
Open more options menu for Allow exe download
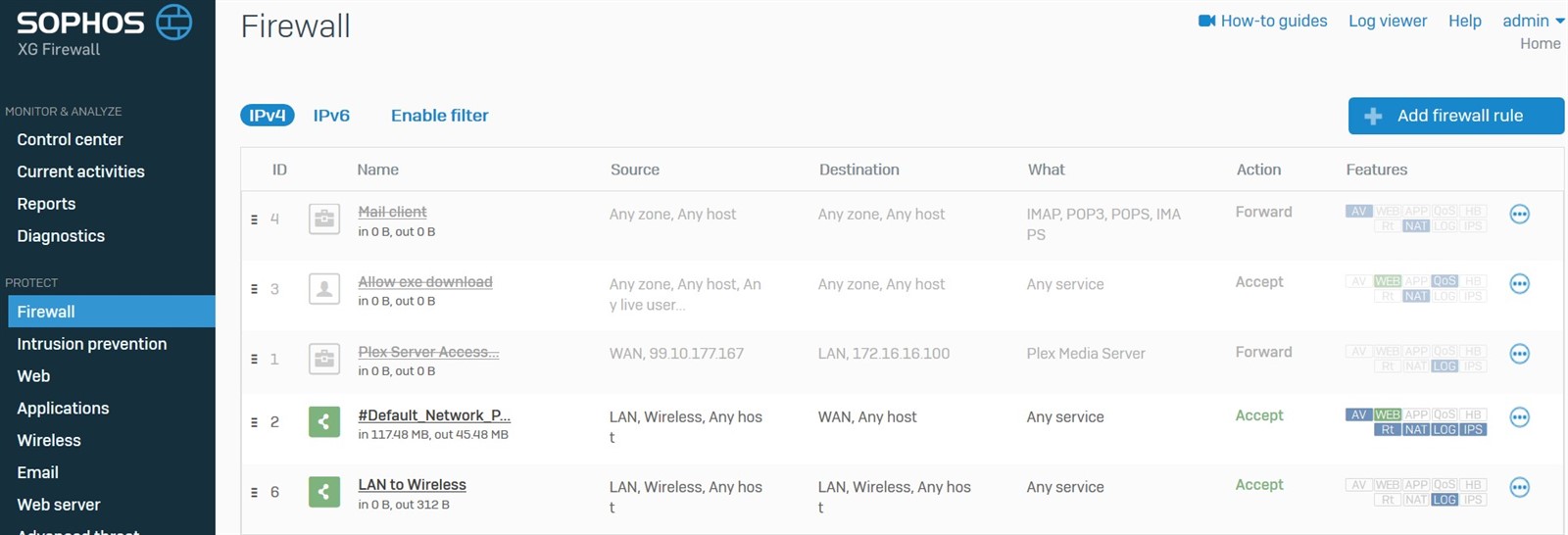coord(1519,284)
